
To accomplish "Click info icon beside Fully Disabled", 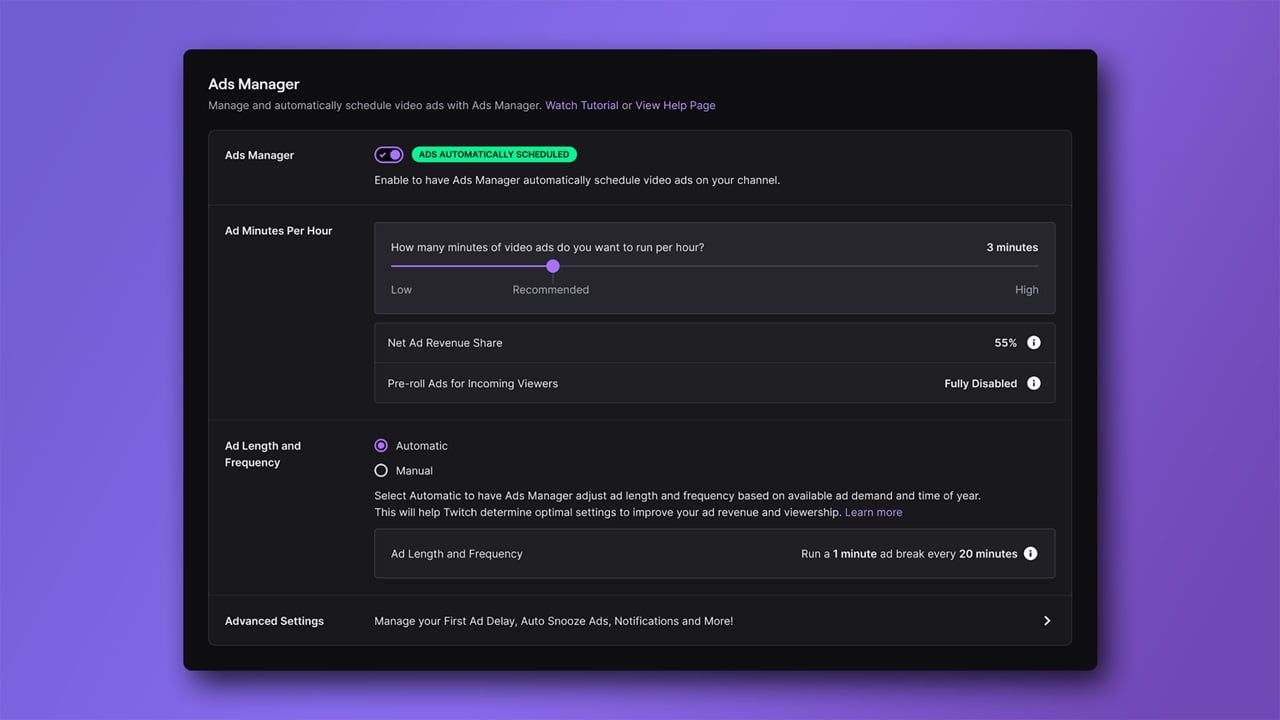I will coord(1034,384).
